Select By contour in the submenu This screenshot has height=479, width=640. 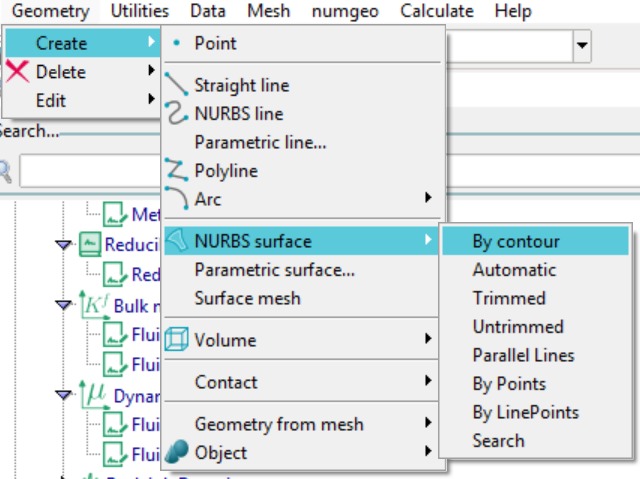[x=515, y=241]
